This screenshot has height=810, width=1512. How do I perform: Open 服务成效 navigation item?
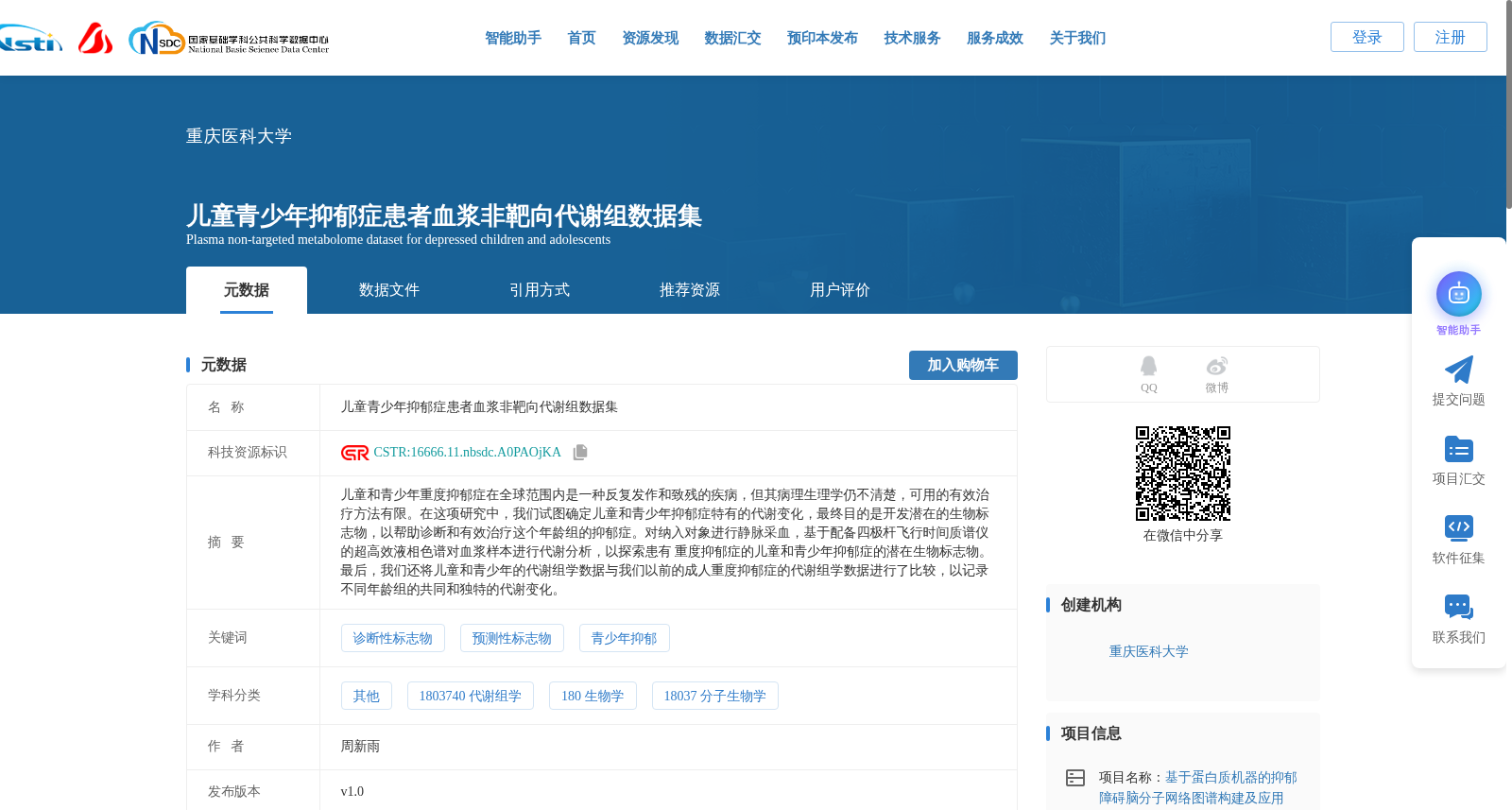pos(995,38)
